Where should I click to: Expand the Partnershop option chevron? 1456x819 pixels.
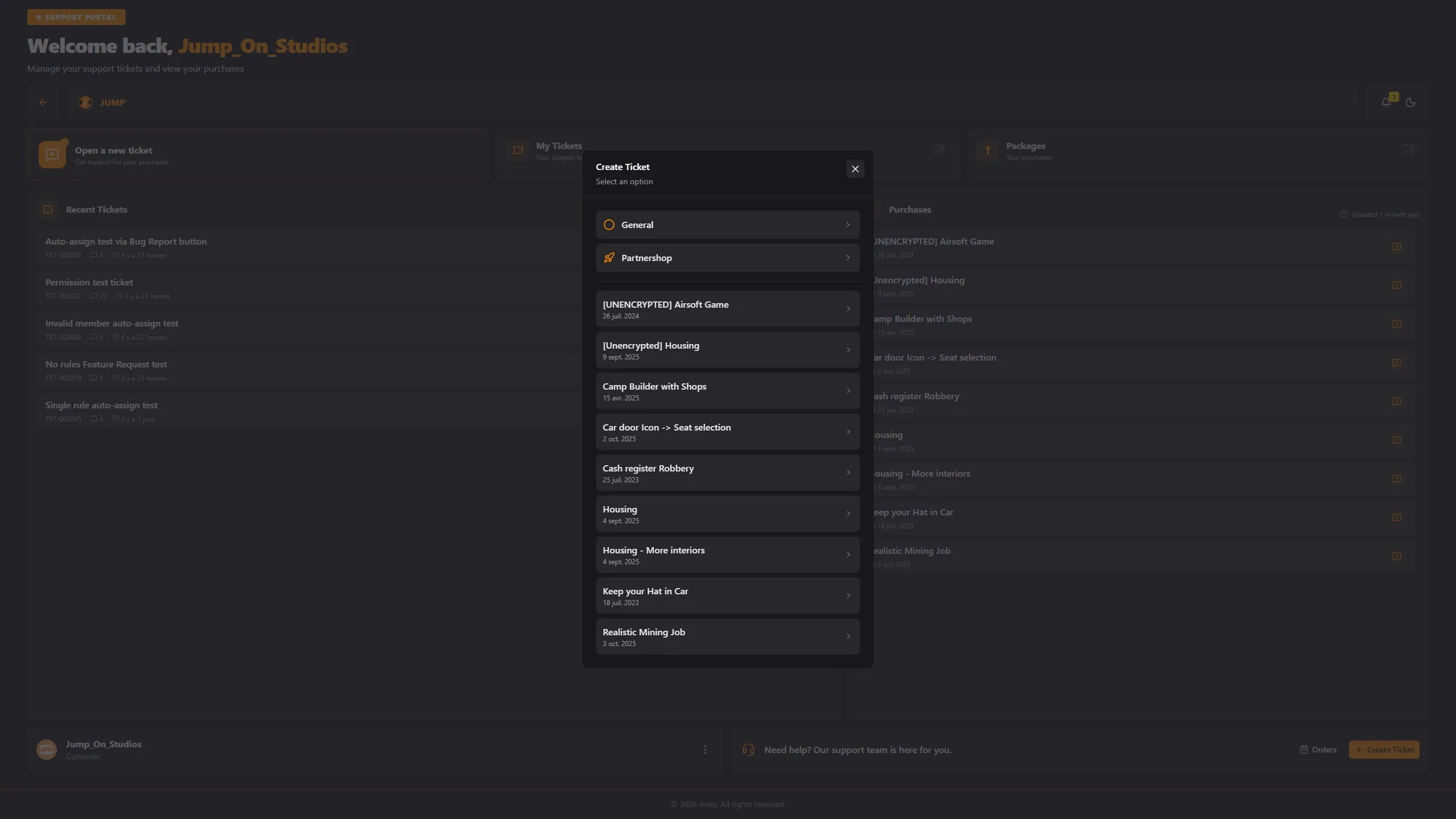(x=847, y=258)
